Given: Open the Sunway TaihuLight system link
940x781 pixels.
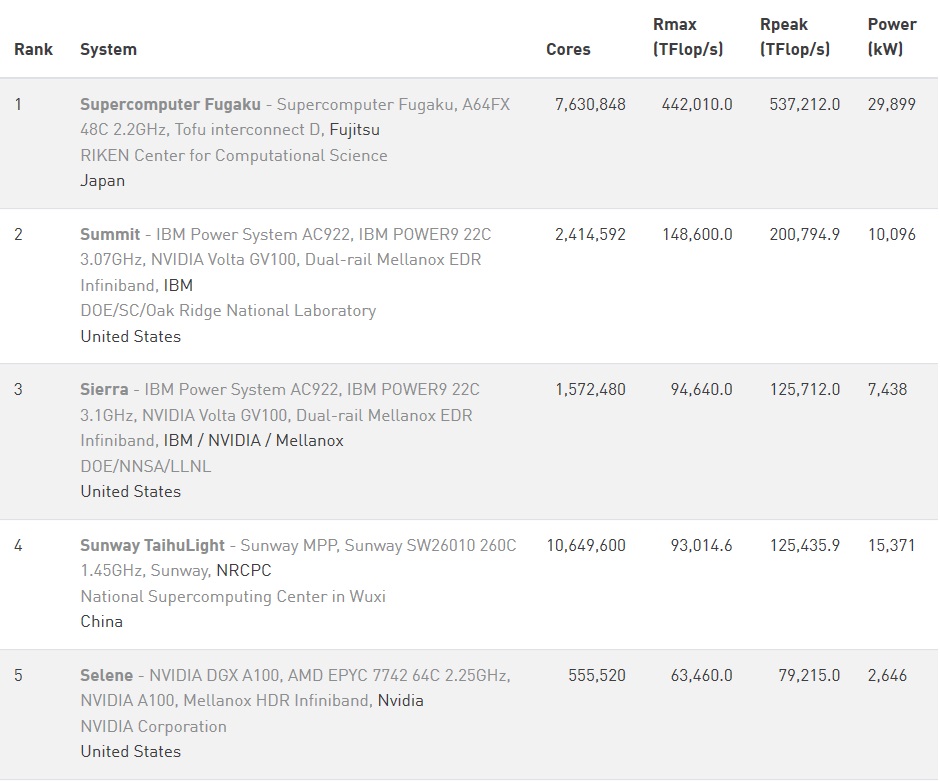Looking at the screenshot, I should point(153,545).
